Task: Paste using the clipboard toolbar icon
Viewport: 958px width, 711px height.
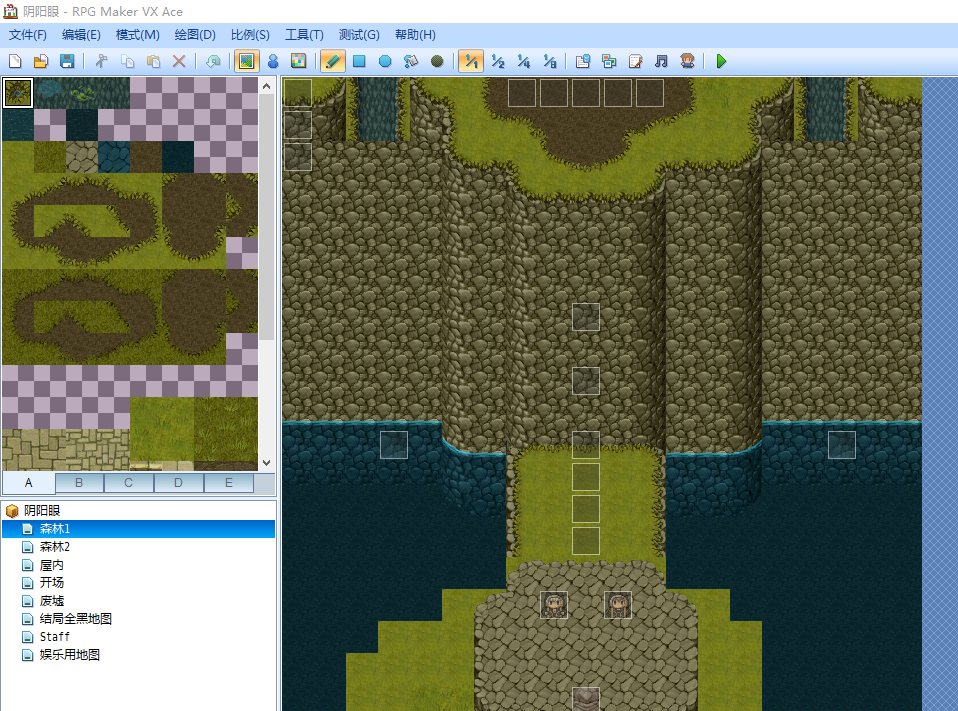Action: (153, 61)
